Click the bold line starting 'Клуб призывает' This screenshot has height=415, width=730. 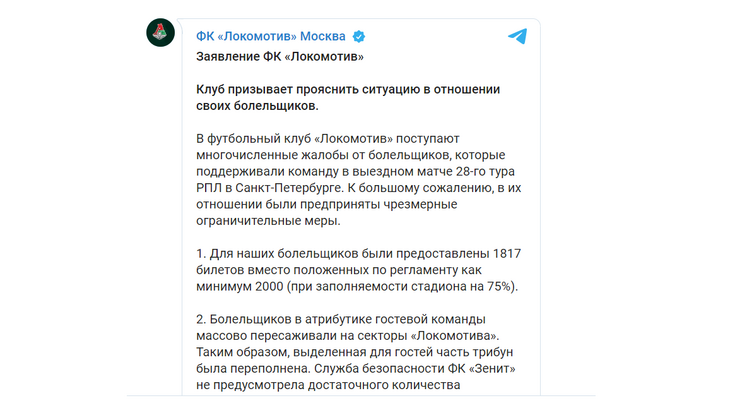pyautogui.click(x=347, y=89)
